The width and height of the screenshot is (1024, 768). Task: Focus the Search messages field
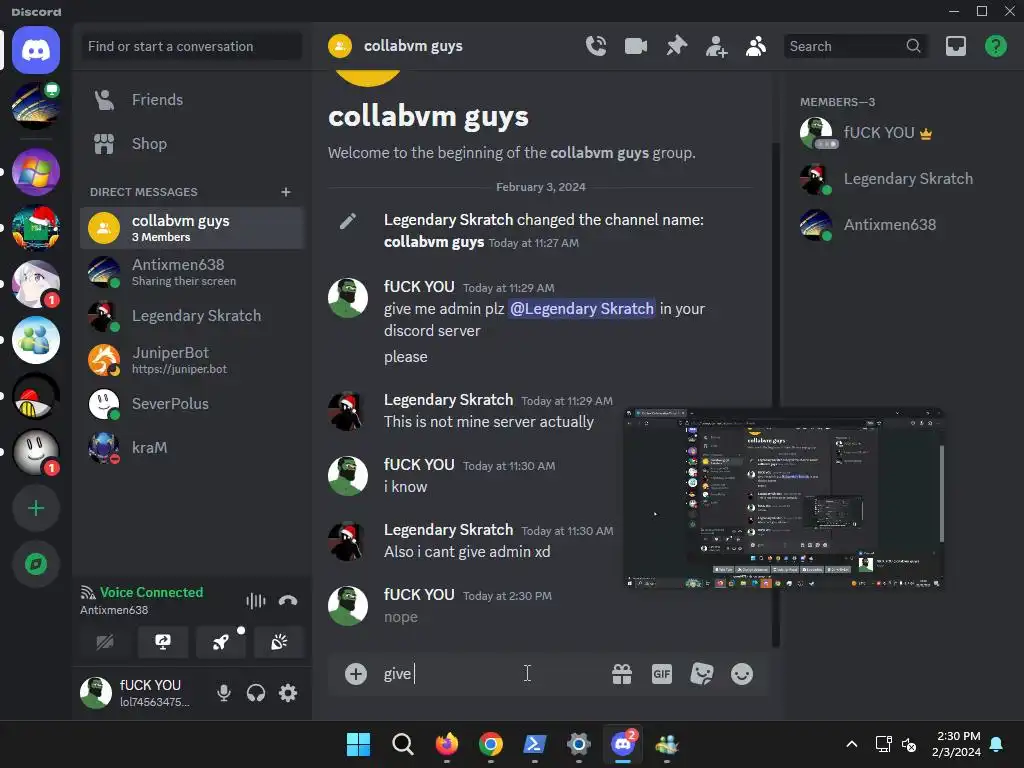(856, 46)
